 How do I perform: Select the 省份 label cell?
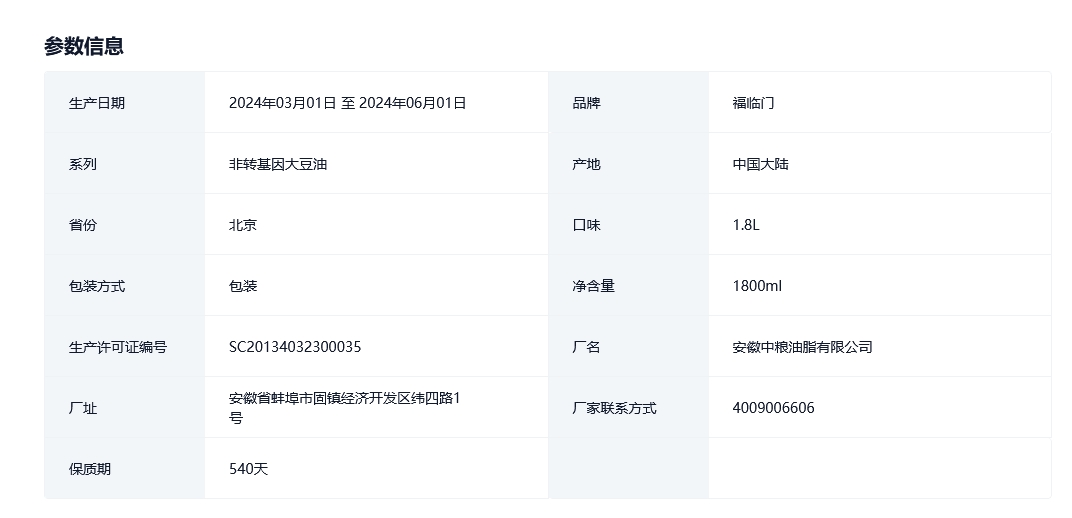pyautogui.click(x=124, y=224)
